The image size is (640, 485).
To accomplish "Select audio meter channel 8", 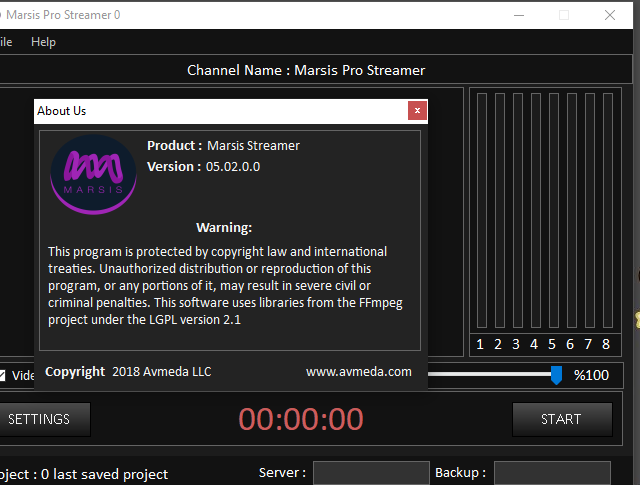I will [605, 345].
